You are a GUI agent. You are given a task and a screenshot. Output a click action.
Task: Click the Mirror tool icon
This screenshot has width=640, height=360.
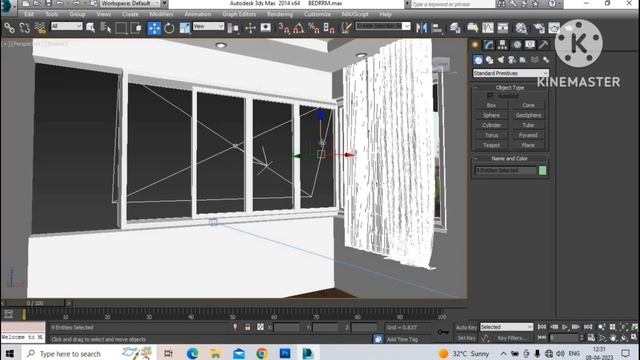tap(421, 28)
